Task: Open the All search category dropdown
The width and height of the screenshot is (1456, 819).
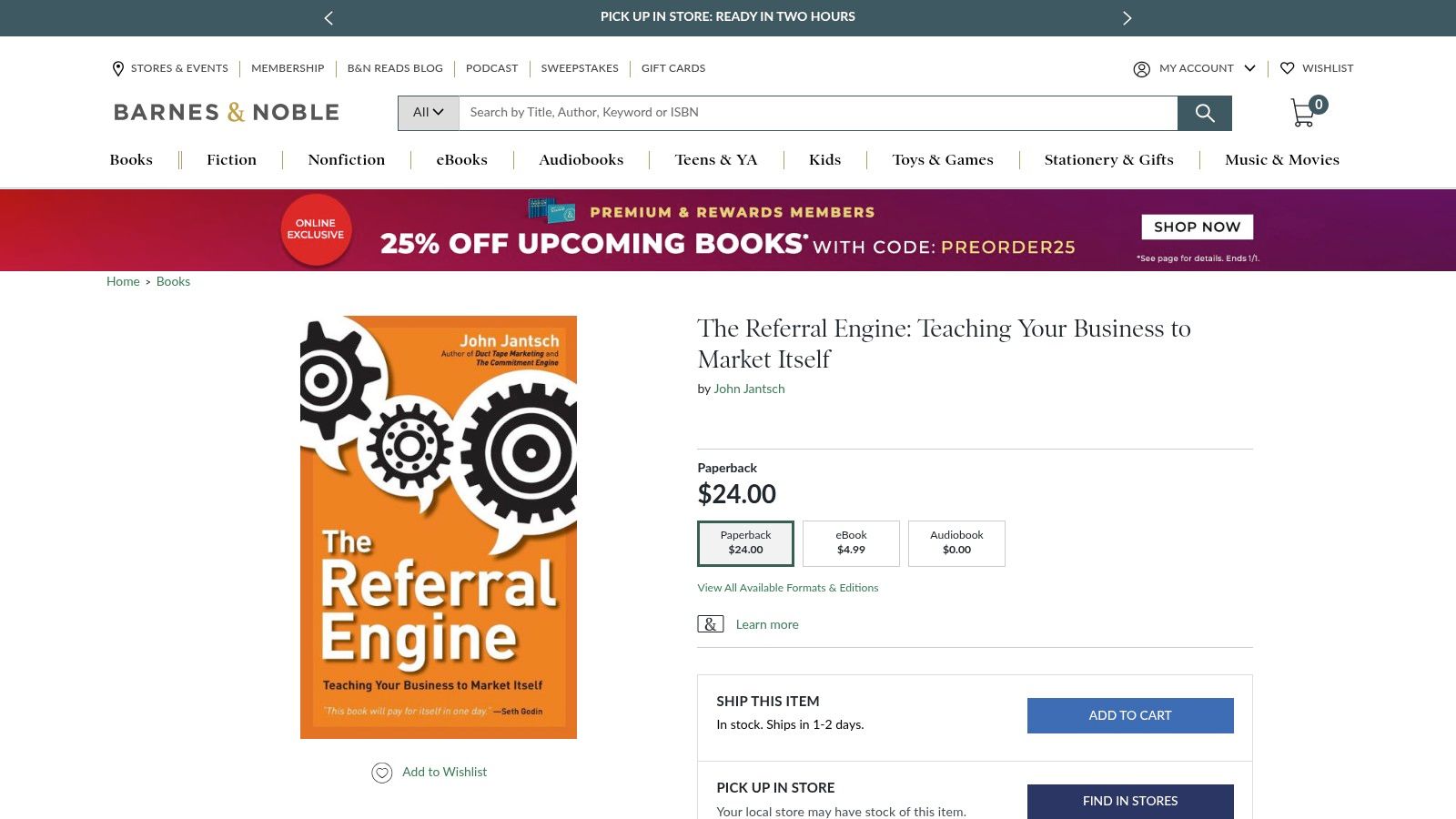Action: point(427,113)
